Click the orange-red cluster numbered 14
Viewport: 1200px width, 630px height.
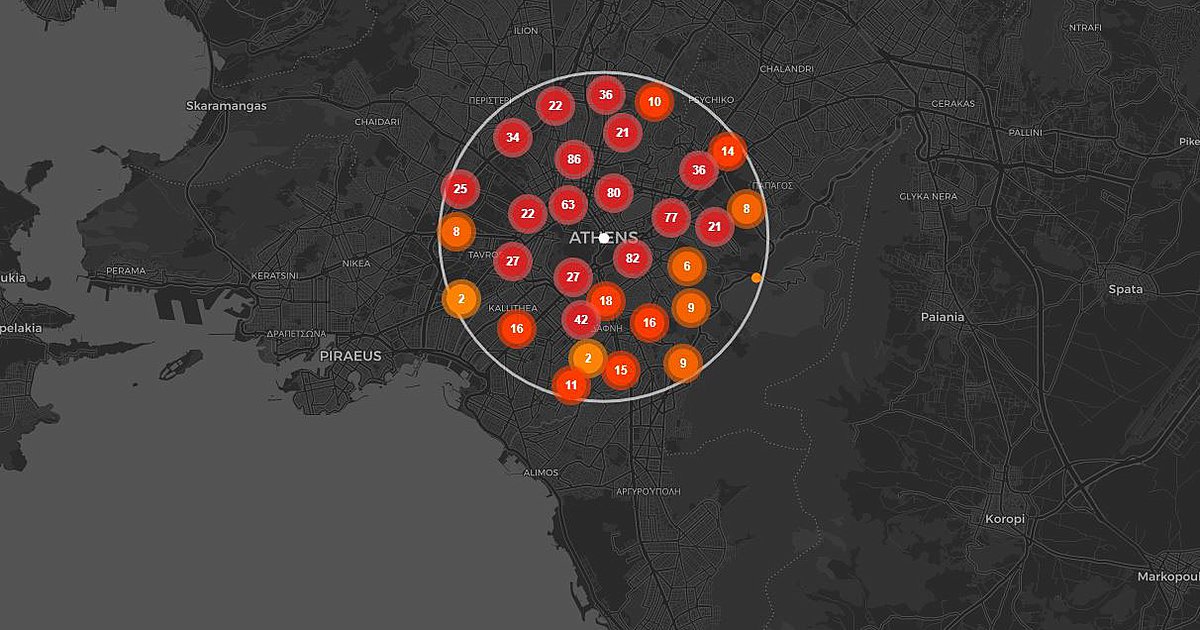(727, 151)
